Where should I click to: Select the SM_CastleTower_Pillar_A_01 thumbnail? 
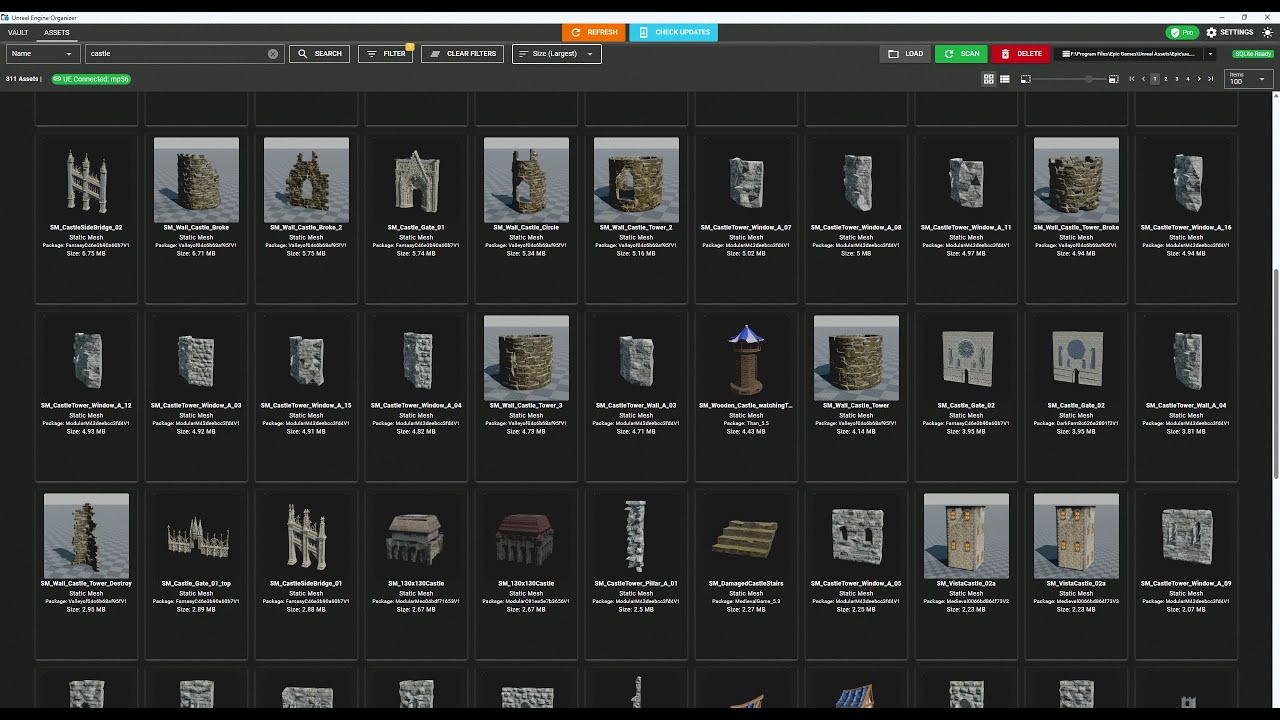tap(636, 536)
